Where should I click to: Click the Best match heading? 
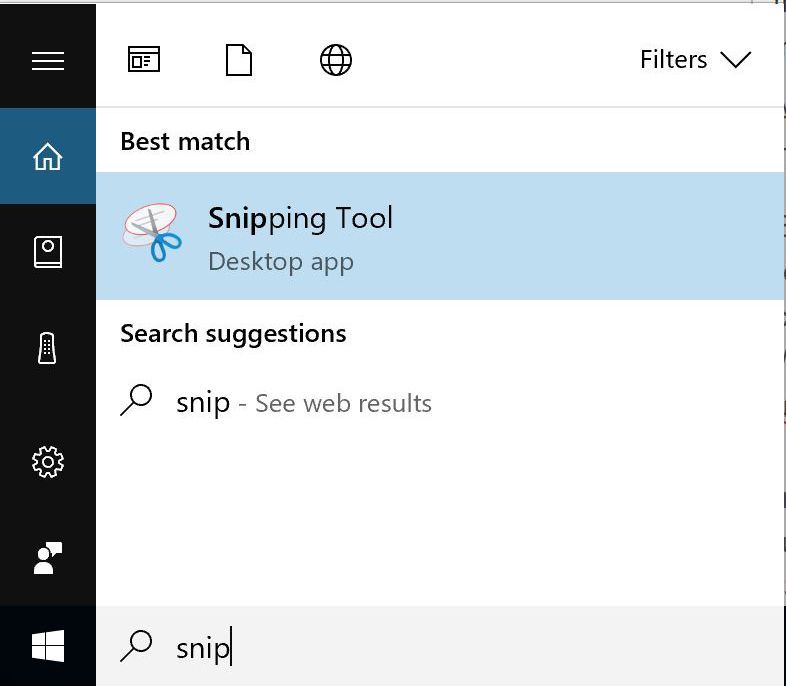pos(185,141)
